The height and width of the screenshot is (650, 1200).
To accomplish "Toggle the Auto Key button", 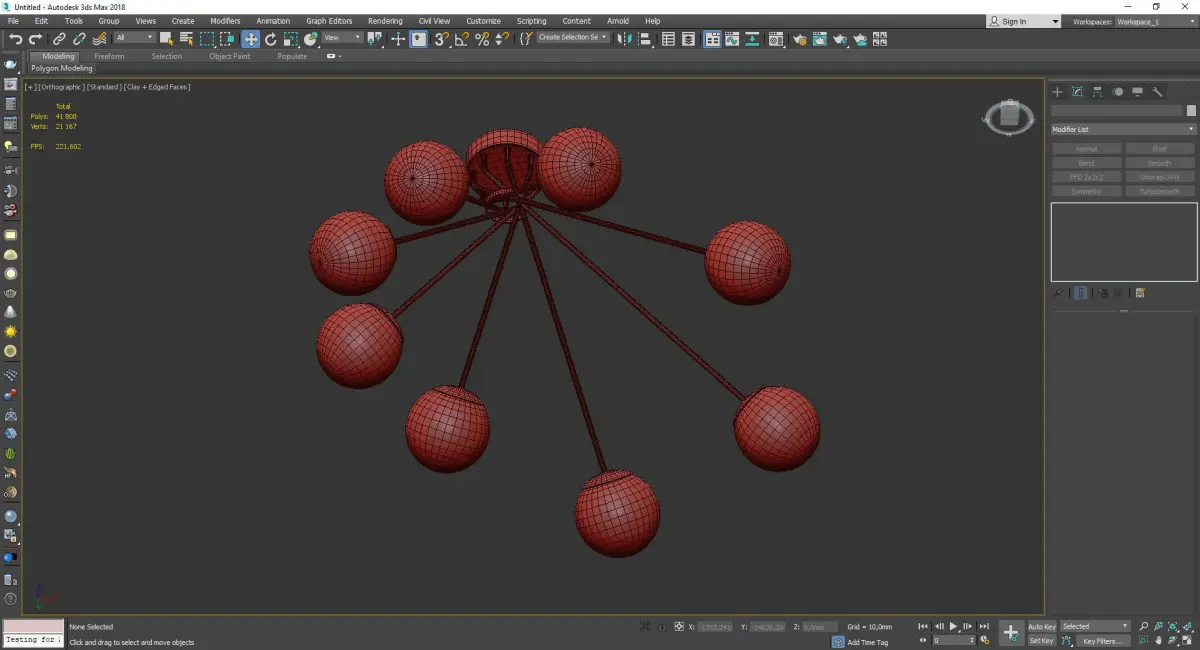I will 1042,627.
